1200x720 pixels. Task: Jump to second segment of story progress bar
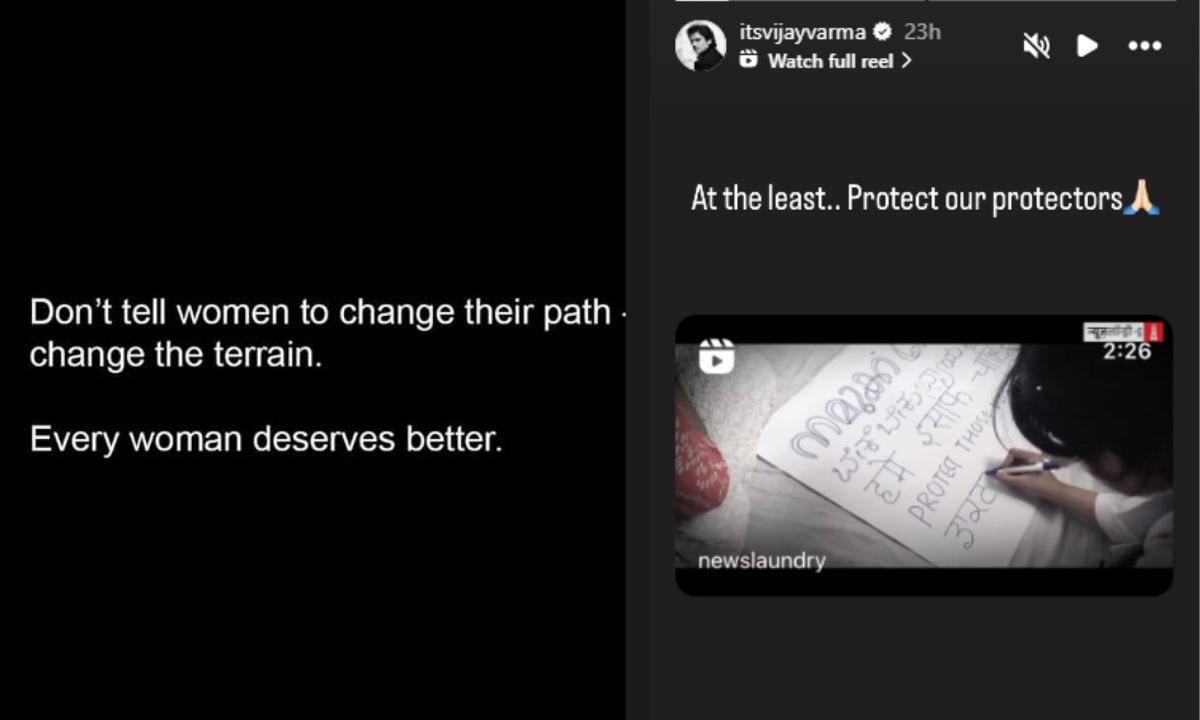tap(1053, 1)
